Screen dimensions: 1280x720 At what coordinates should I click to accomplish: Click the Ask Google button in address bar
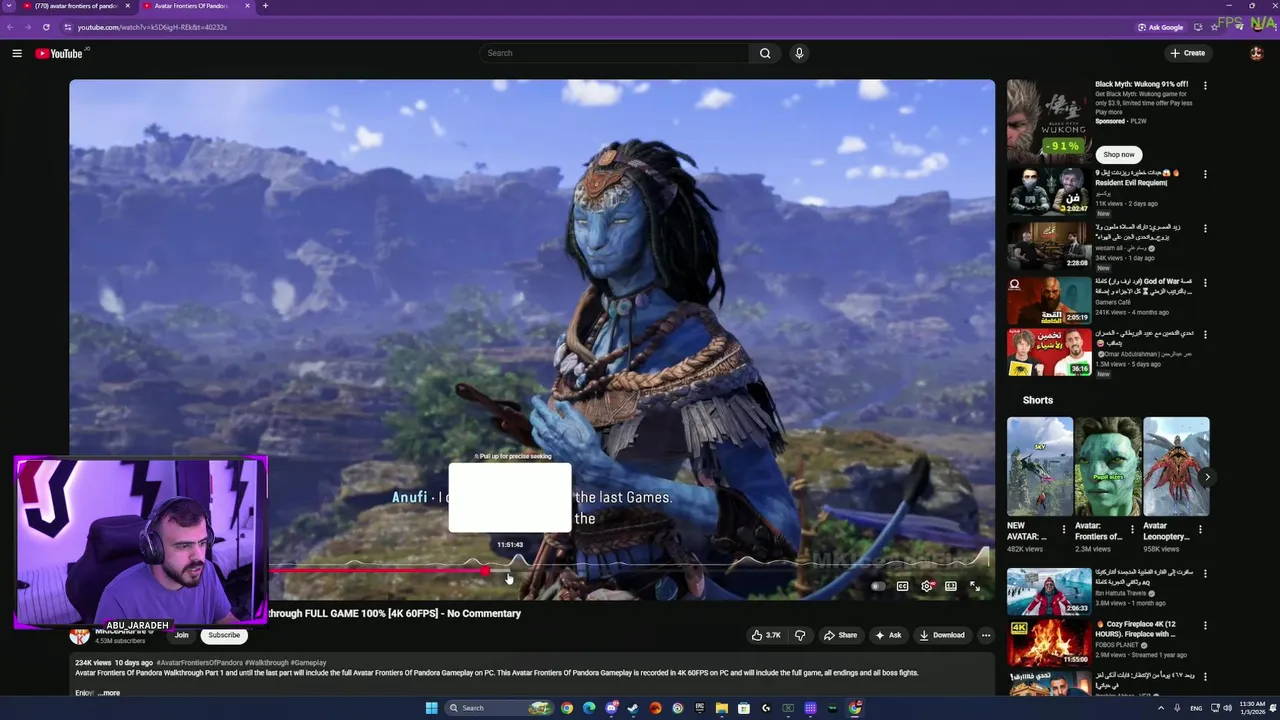[x=1160, y=27]
